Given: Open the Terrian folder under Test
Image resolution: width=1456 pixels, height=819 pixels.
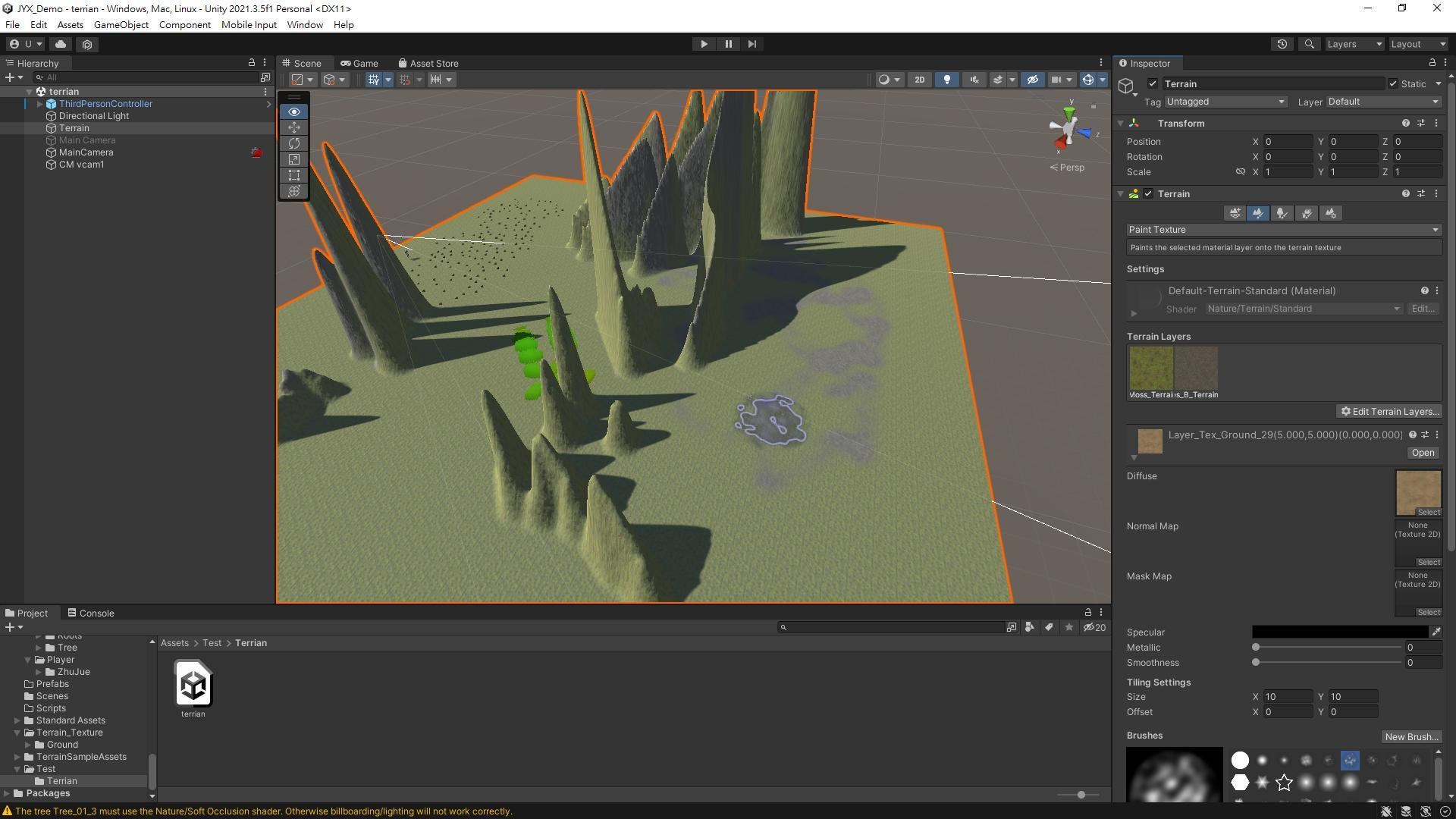Looking at the screenshot, I should click(61, 780).
